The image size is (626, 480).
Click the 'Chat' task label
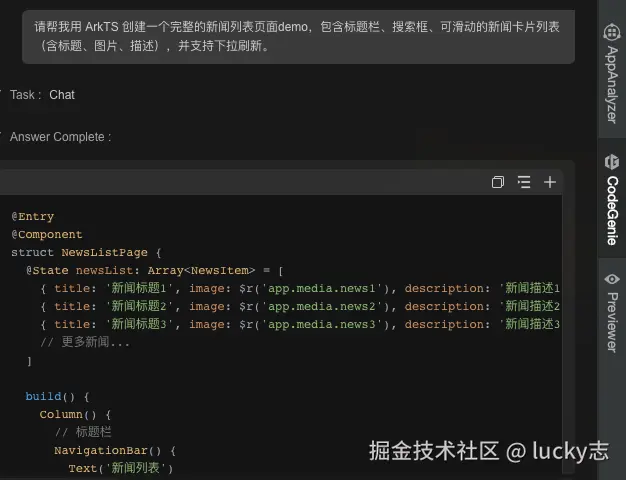pos(62,95)
